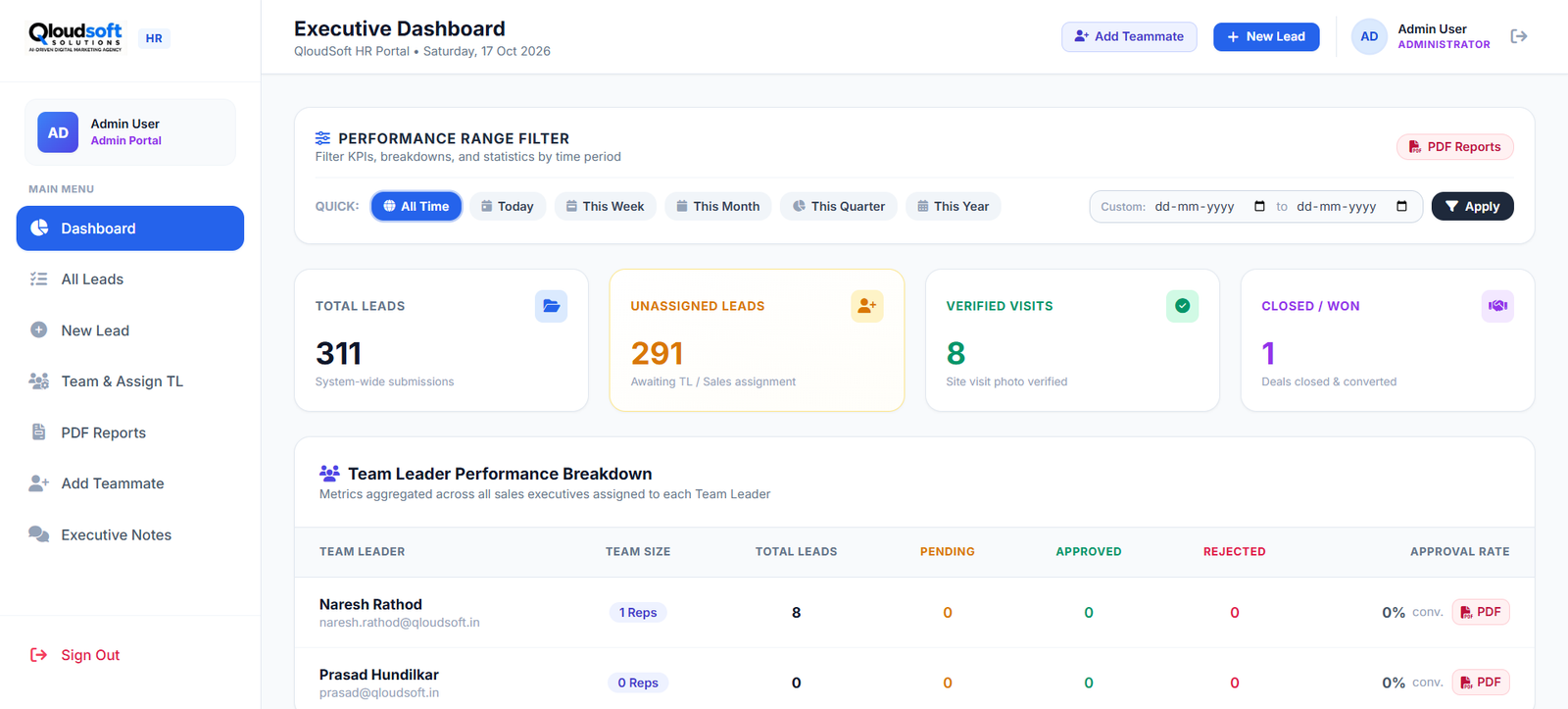
Task: Click the custom start date input field
Action: coord(1209,206)
